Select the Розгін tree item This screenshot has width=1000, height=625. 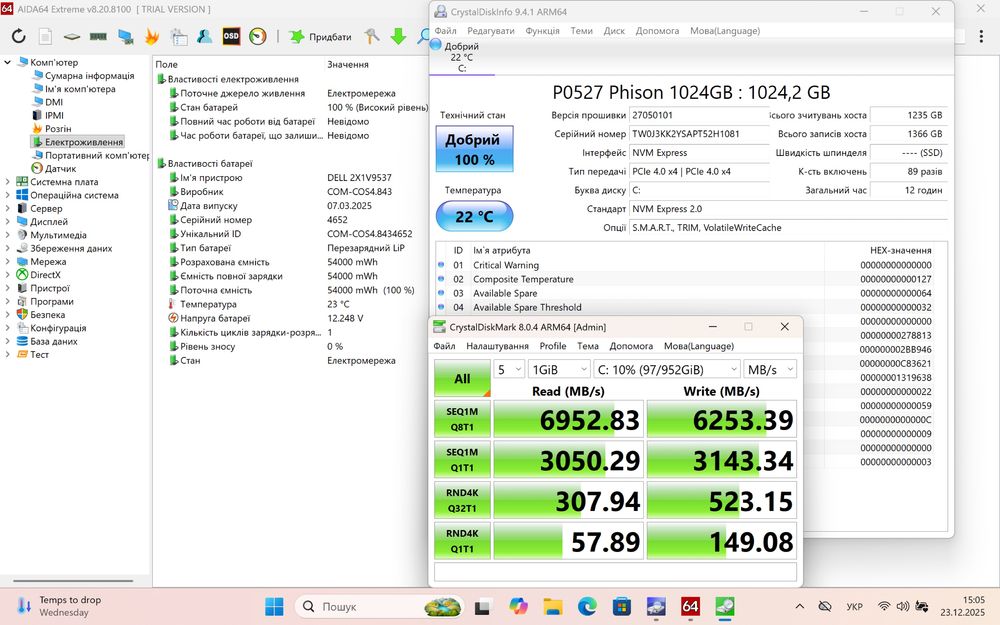click(58, 129)
